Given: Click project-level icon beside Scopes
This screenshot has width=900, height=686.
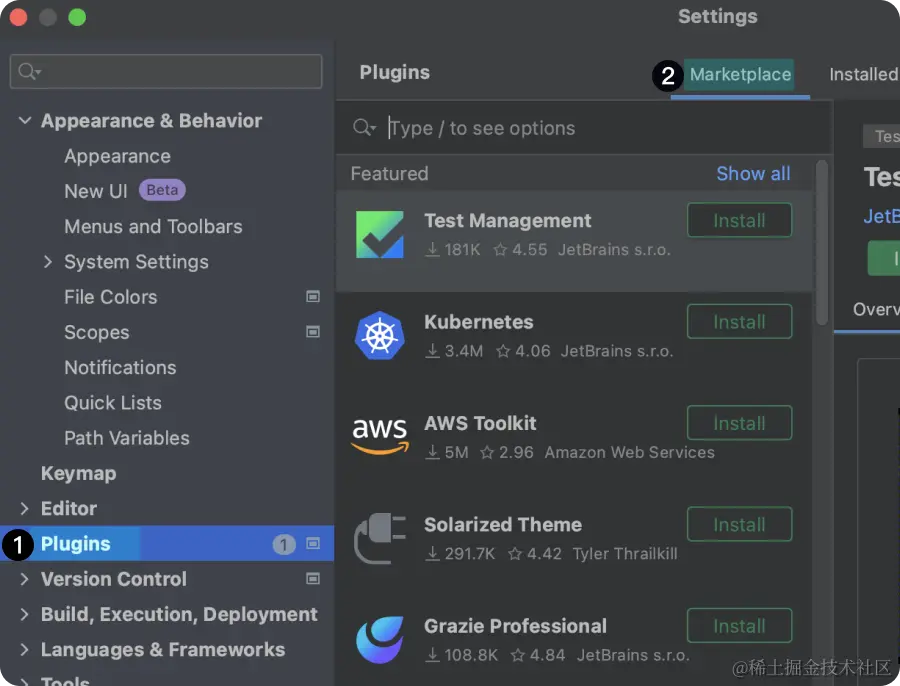Looking at the screenshot, I should pos(313,332).
